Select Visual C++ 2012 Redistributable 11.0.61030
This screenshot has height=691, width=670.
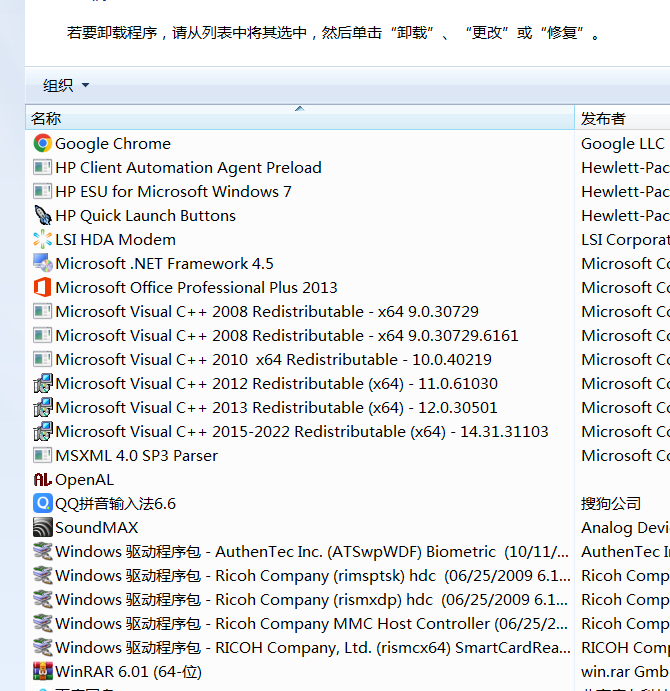pyautogui.click(x=276, y=383)
